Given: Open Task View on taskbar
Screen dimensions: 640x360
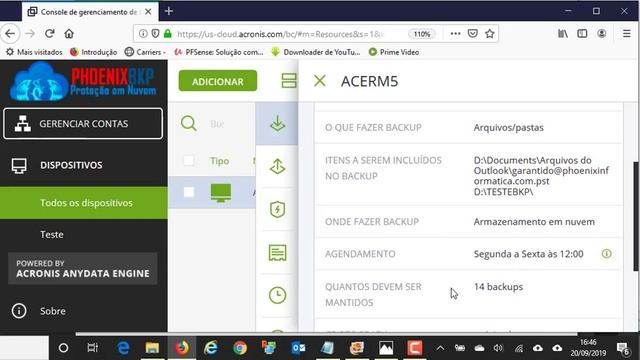Looking at the screenshot, I should (93, 348).
